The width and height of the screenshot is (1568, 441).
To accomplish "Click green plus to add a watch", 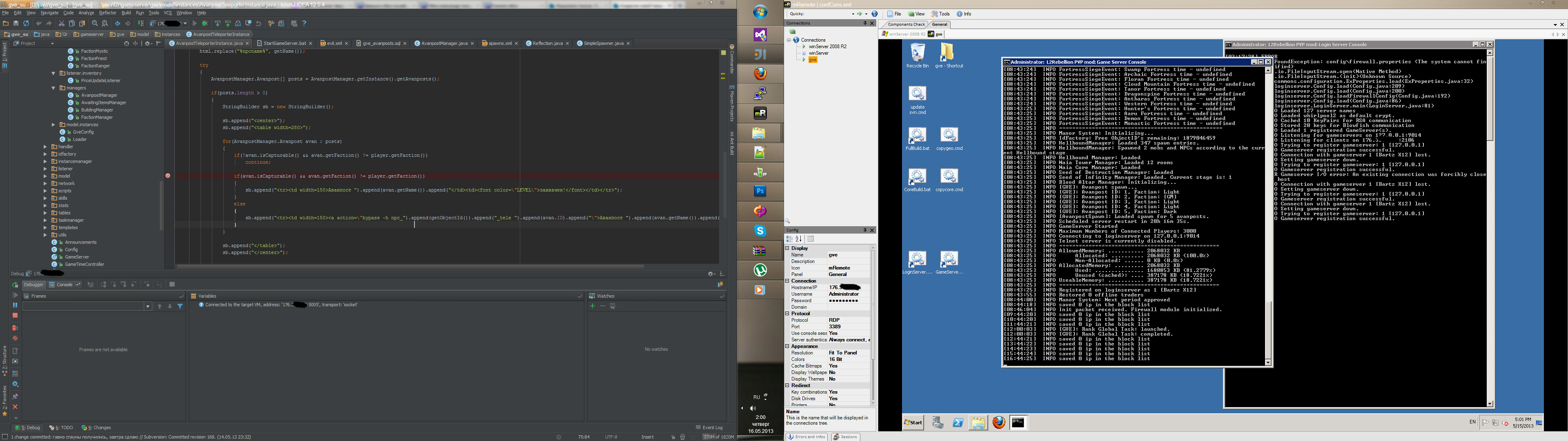I will (592, 306).
